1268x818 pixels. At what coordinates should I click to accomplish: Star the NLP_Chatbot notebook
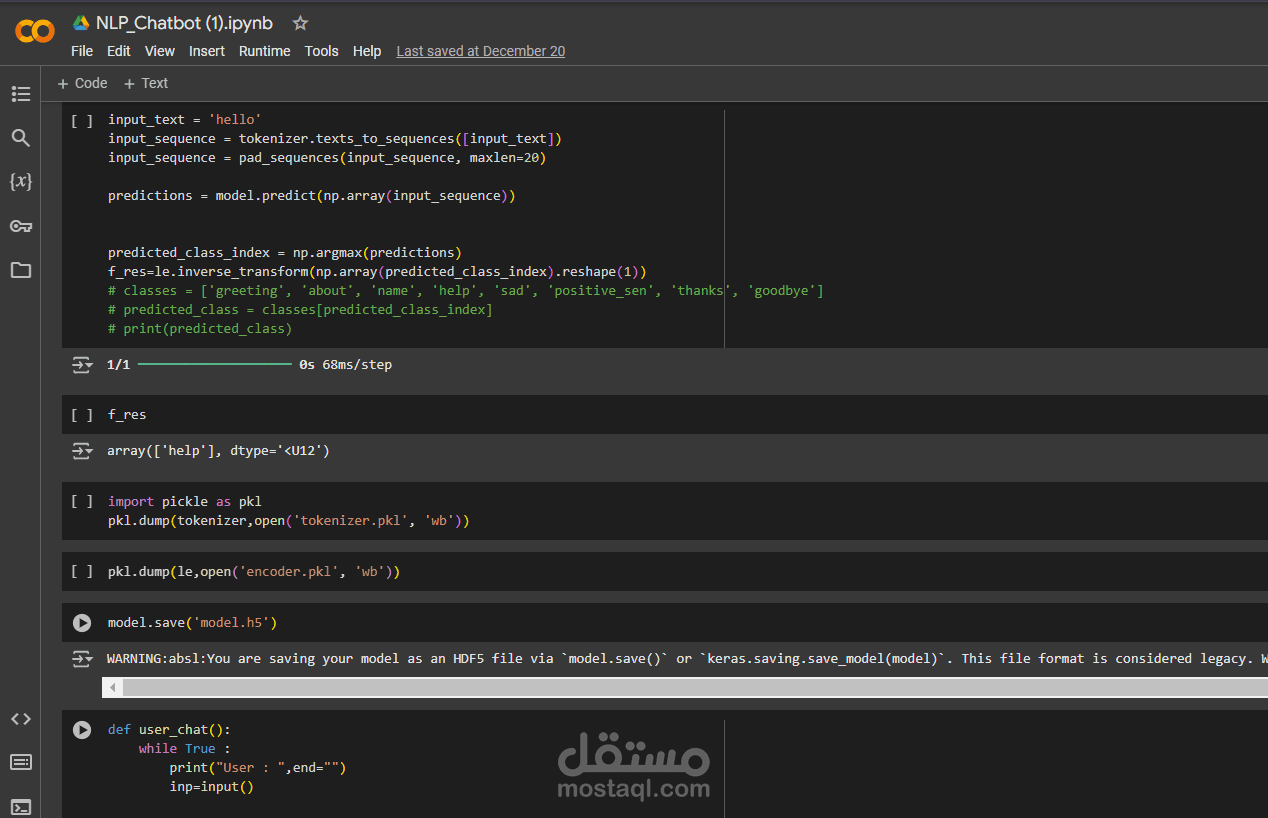pyautogui.click(x=300, y=23)
